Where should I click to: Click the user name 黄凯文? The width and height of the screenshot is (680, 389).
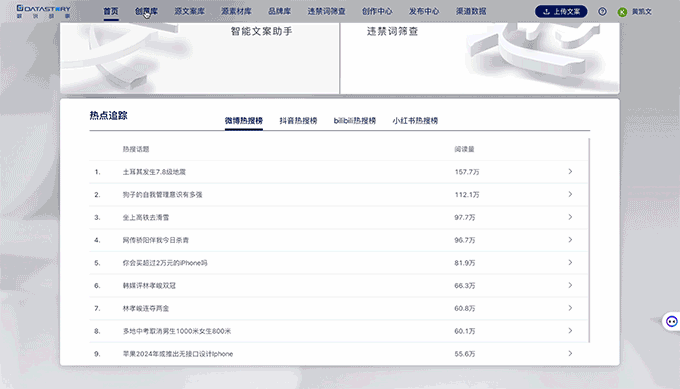pos(641,12)
